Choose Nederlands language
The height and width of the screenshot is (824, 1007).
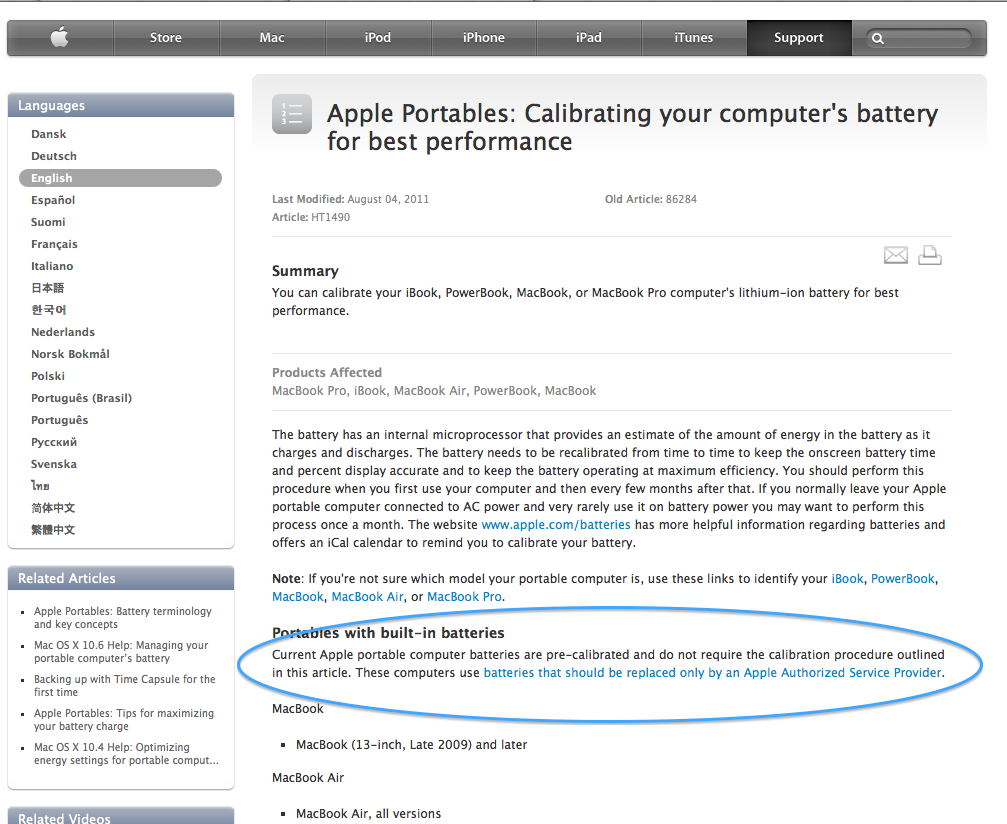click(63, 332)
